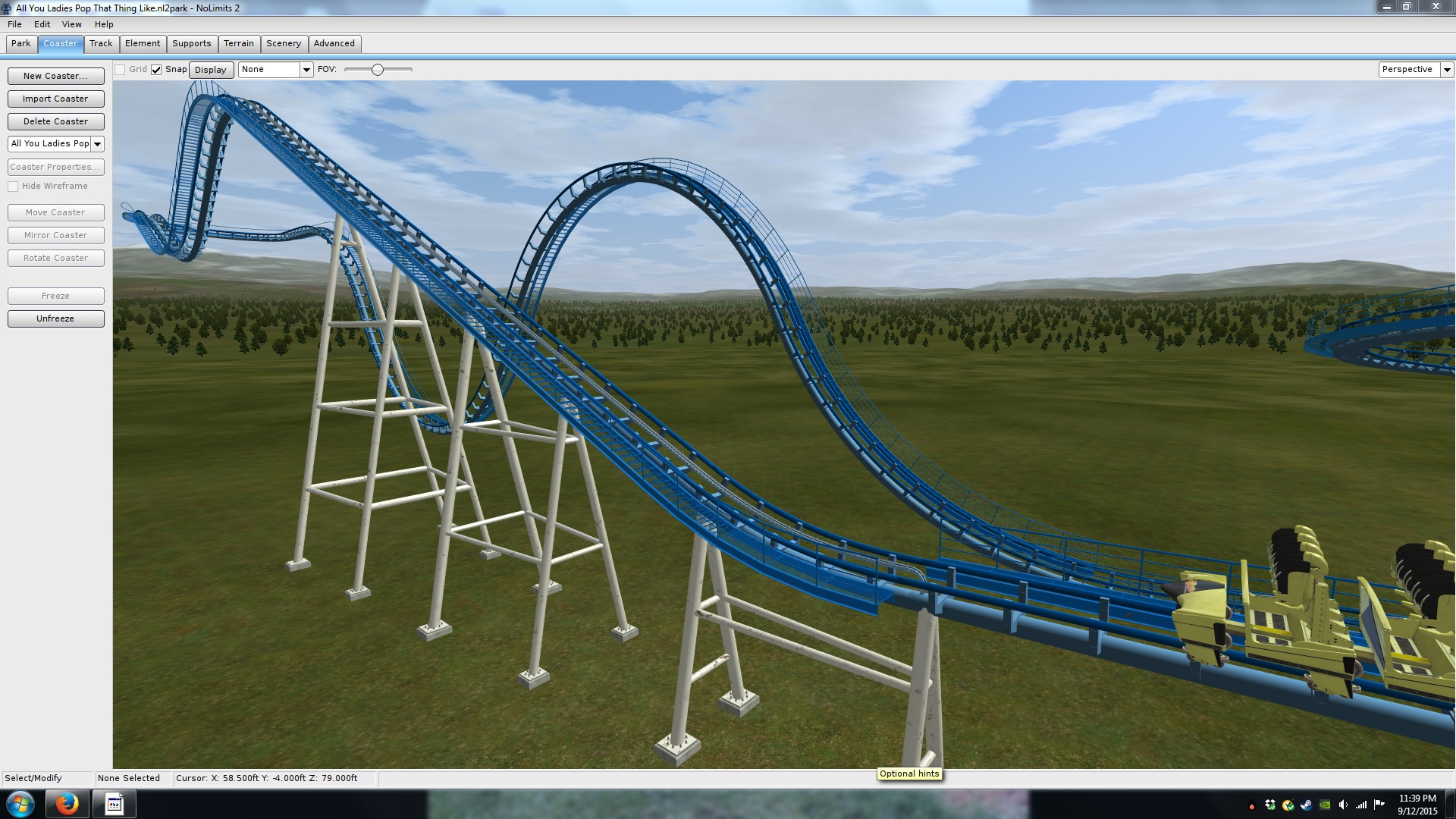The width and height of the screenshot is (1456, 819).
Task: Open Firefox from the taskbar
Action: 67,804
